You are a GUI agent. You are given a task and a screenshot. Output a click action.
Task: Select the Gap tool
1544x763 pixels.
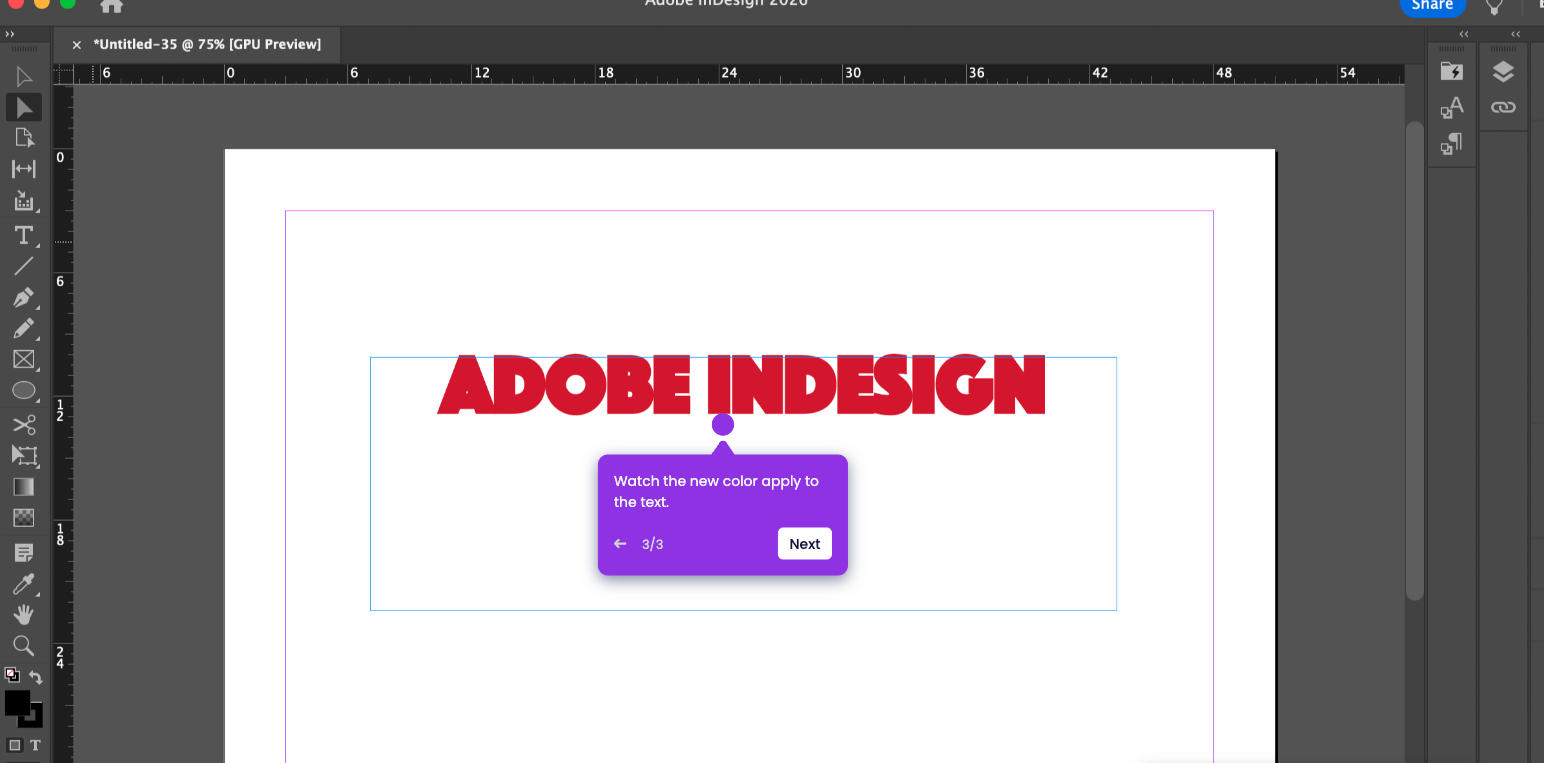tap(24, 169)
